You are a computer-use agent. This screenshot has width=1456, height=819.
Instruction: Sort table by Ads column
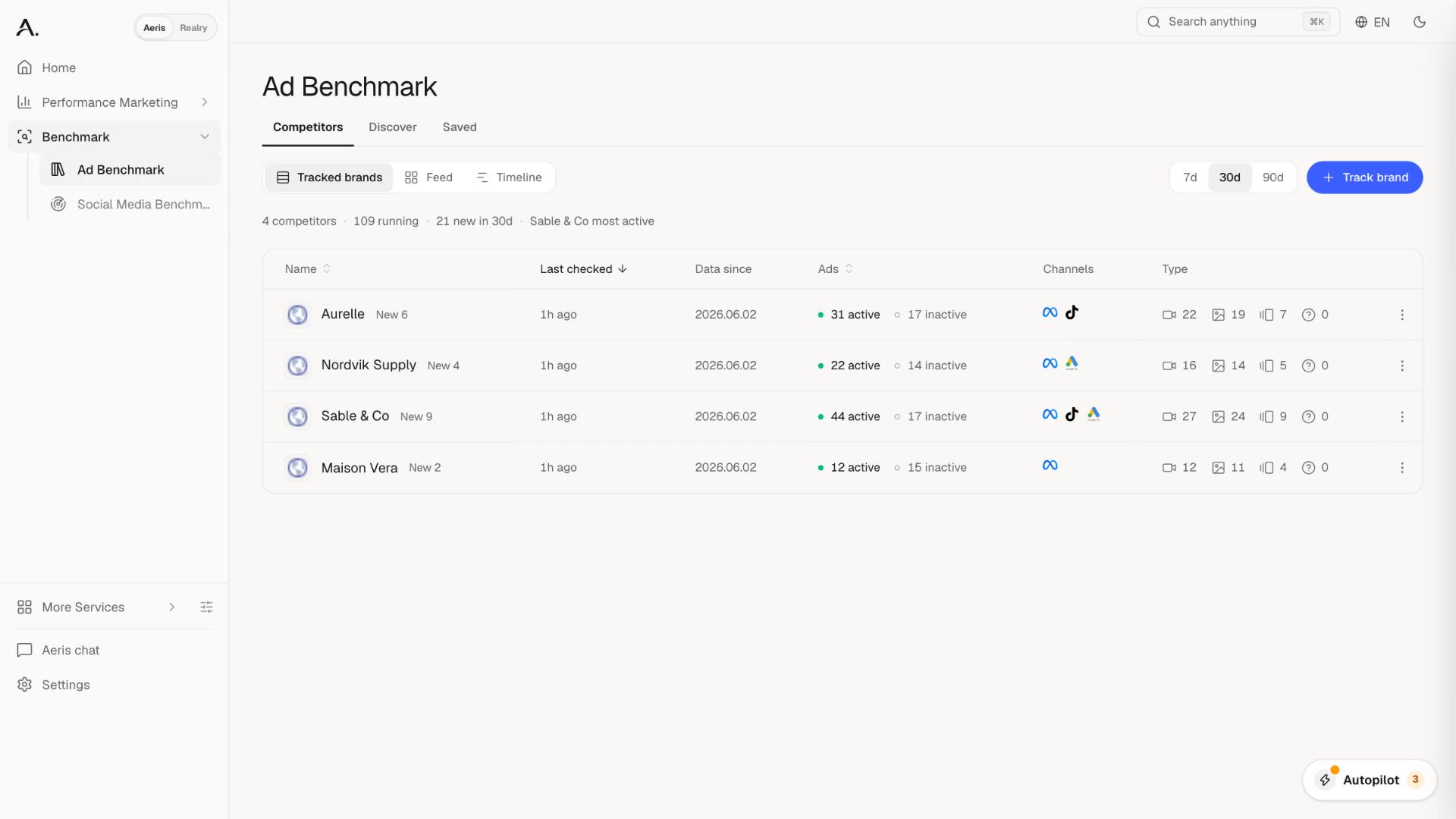tap(835, 269)
